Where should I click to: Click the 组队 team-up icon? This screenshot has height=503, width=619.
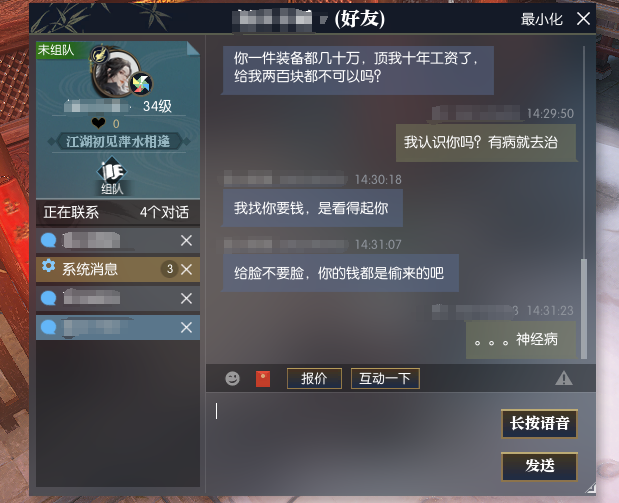pyautogui.click(x=112, y=176)
